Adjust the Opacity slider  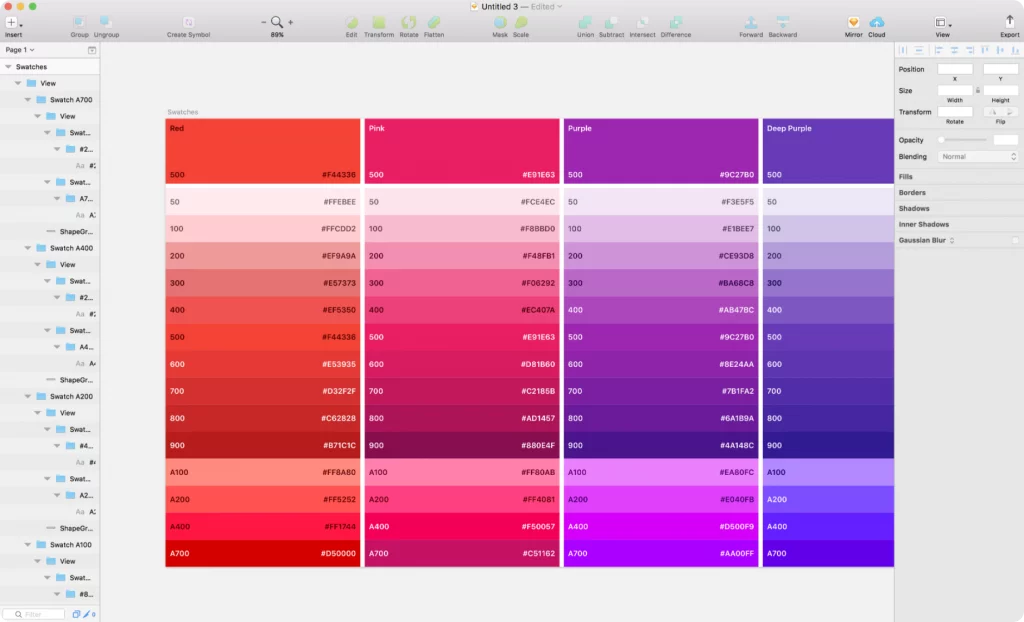coord(963,140)
